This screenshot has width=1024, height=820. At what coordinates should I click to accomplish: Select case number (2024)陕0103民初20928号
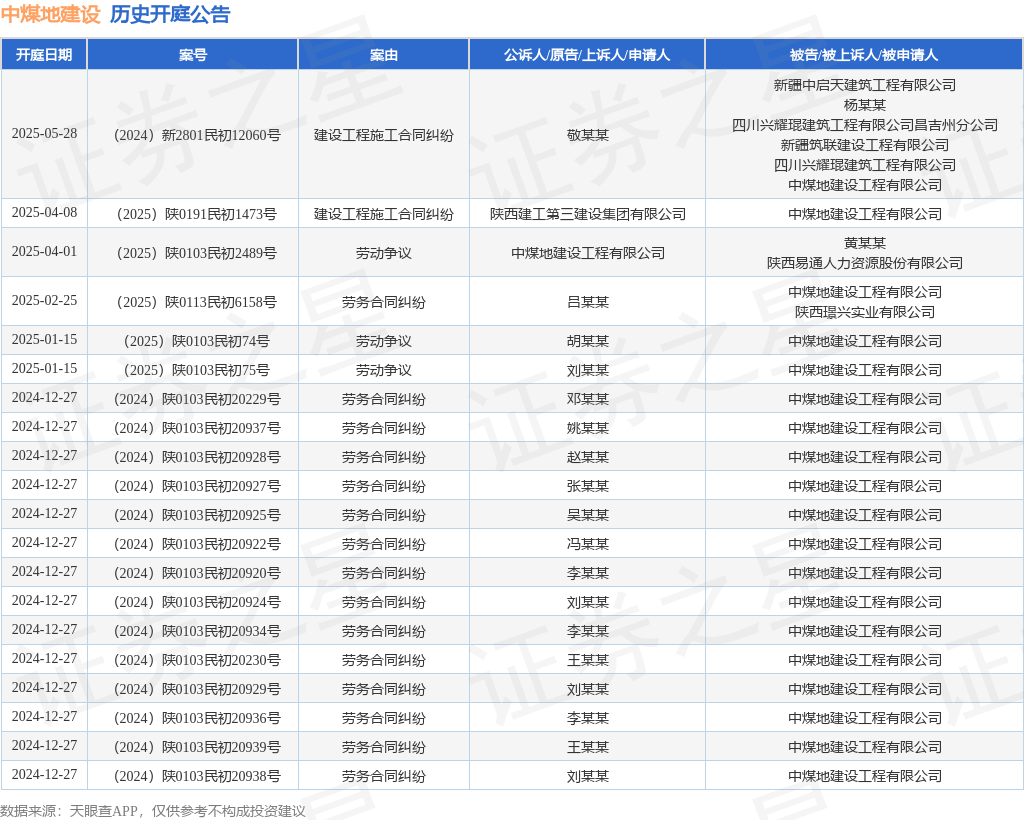[x=197, y=457]
